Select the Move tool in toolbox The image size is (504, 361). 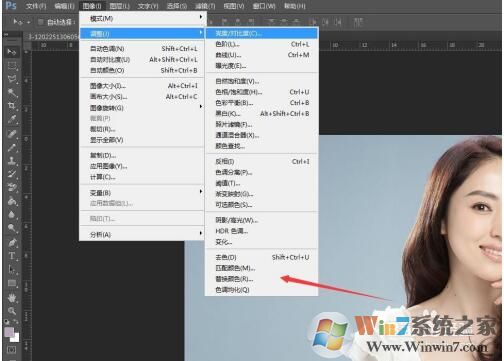click(x=12, y=52)
